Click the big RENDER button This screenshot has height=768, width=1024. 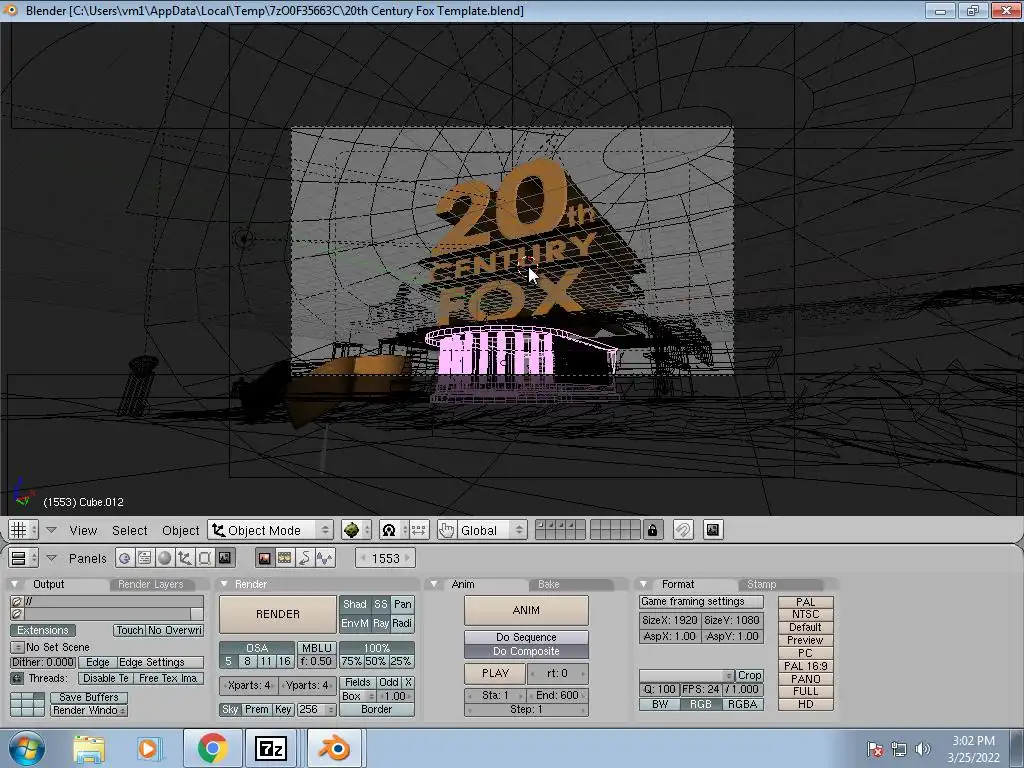pyautogui.click(x=278, y=614)
